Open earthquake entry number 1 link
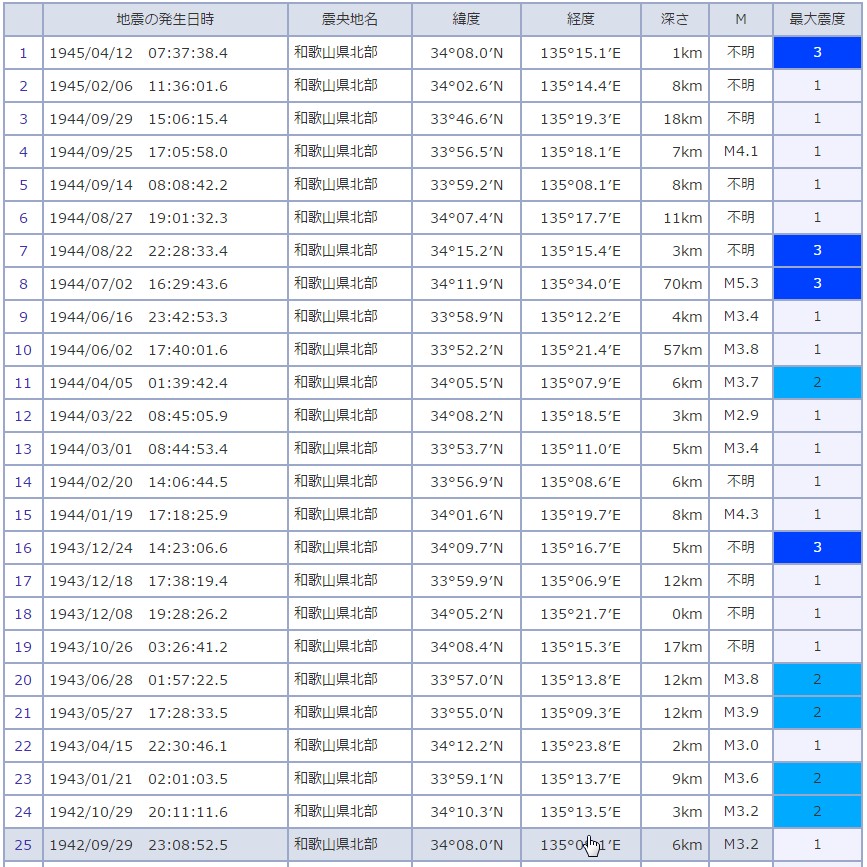 [23, 53]
